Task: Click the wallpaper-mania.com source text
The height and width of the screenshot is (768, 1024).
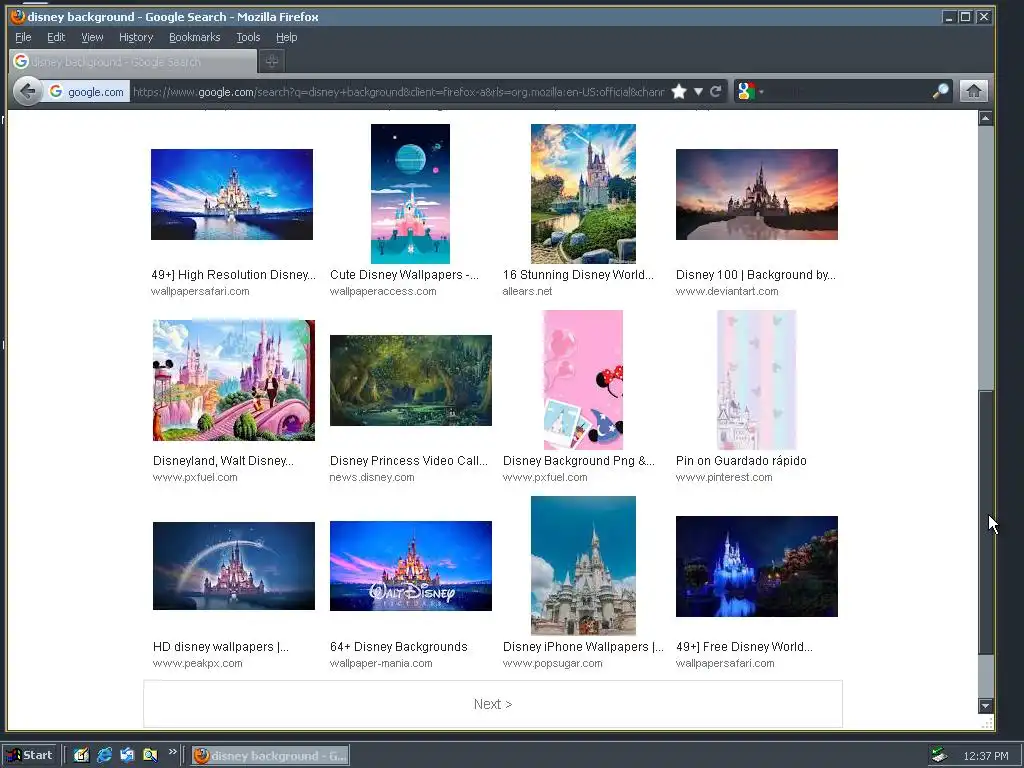Action: point(381,664)
